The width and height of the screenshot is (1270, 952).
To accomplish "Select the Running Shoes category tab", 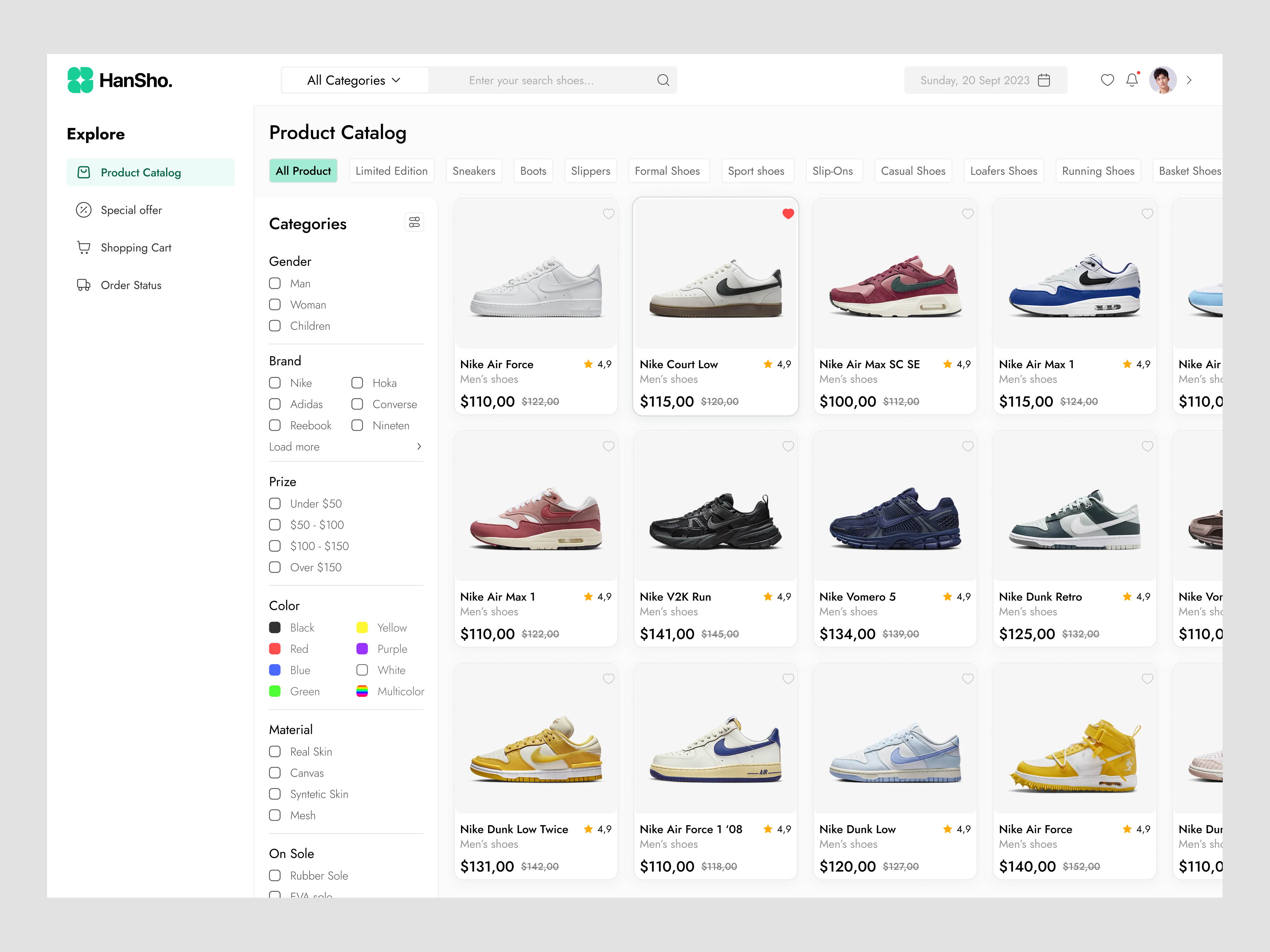I will [x=1098, y=170].
